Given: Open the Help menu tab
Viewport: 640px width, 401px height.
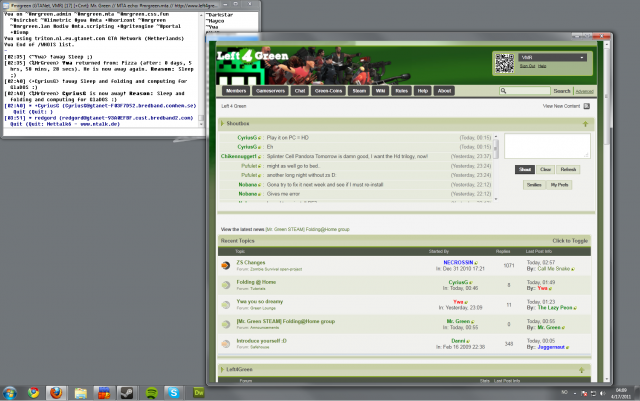Looking at the screenshot, I should 422,91.
